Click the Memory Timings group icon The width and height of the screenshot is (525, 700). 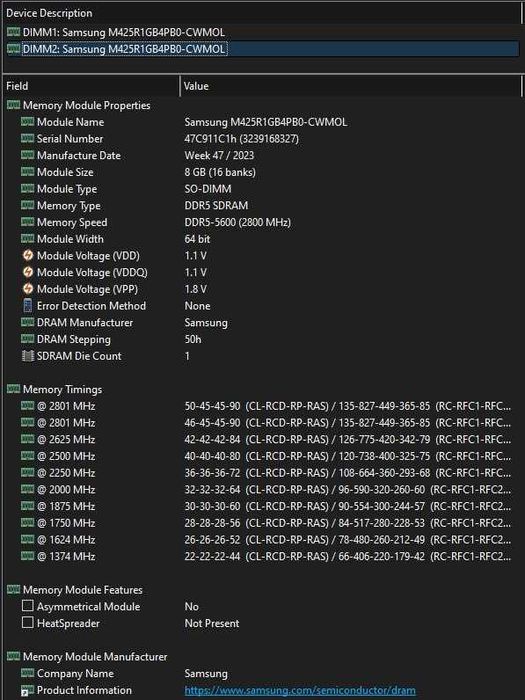click(x=13, y=389)
